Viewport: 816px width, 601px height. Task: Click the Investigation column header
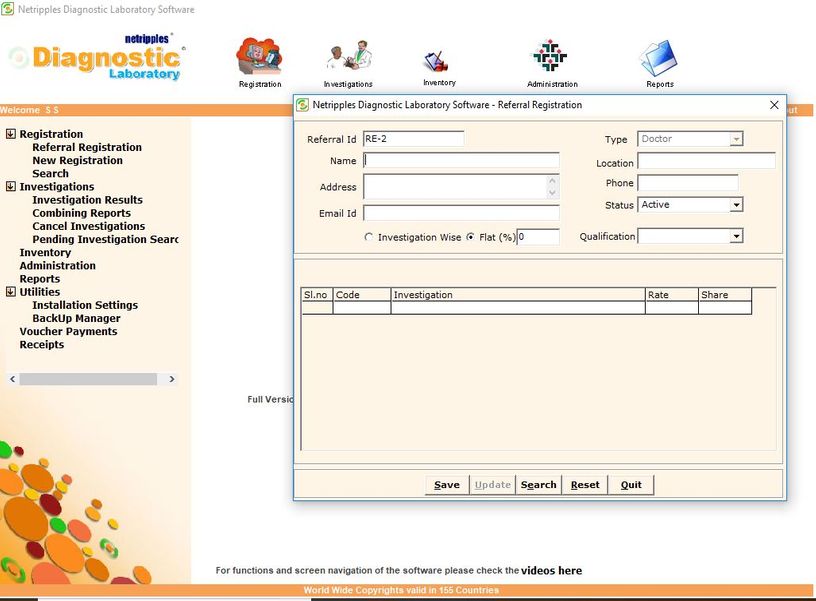click(x=518, y=295)
